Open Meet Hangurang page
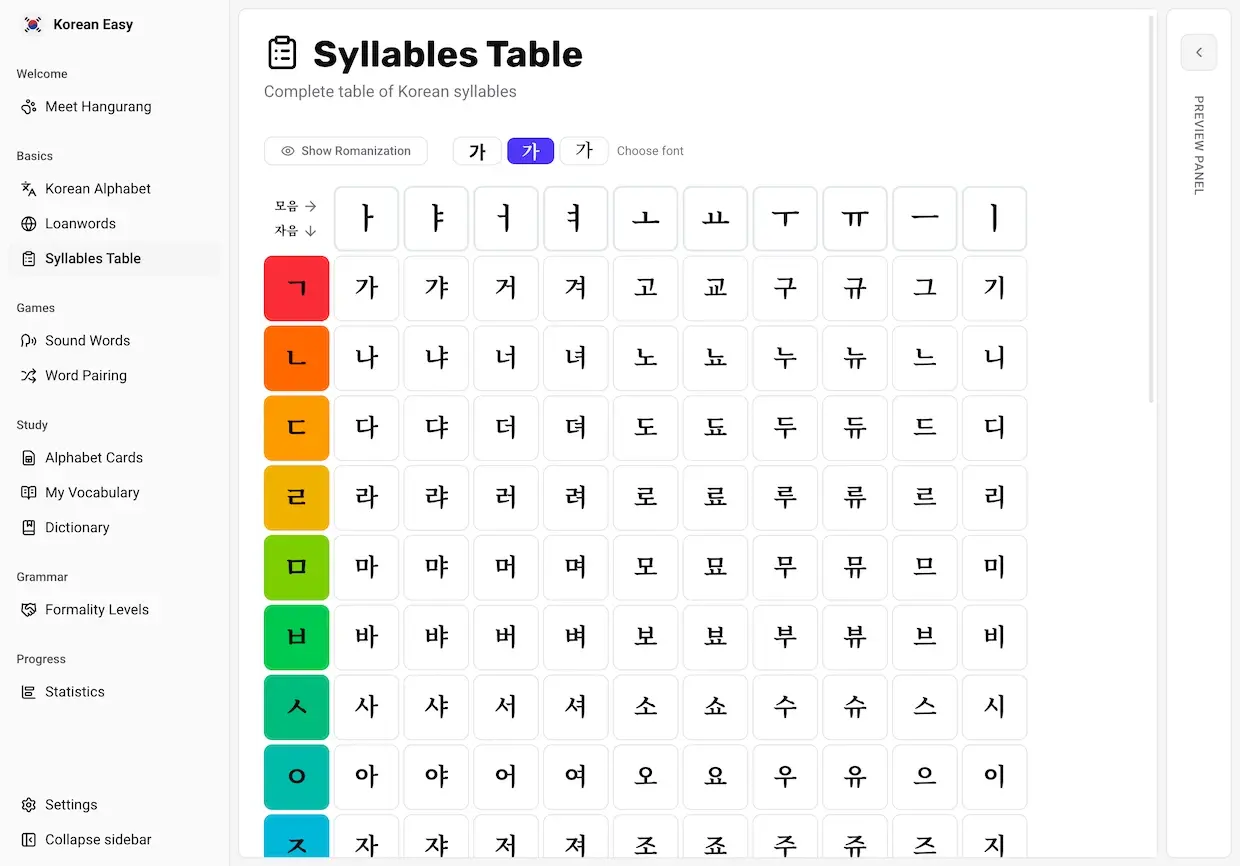Viewport: 1240px width, 866px height. click(x=98, y=107)
